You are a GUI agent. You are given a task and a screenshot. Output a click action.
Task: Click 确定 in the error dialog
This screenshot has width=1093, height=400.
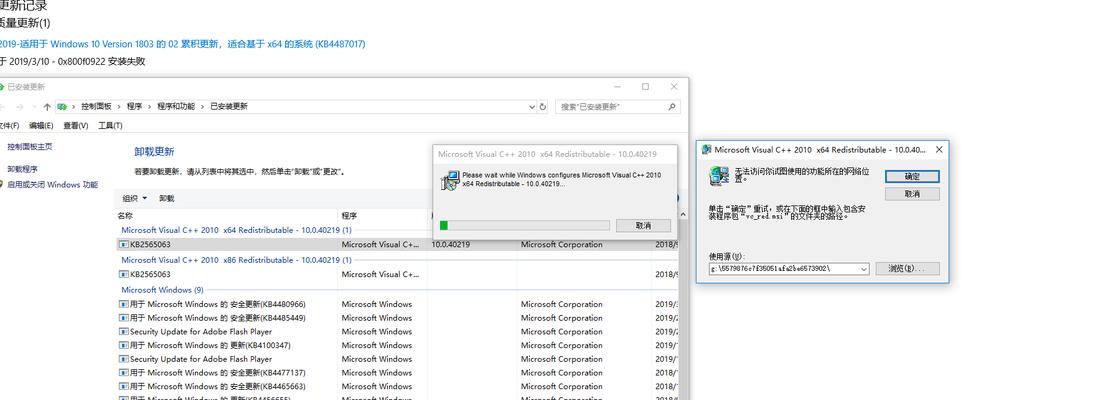click(912, 176)
